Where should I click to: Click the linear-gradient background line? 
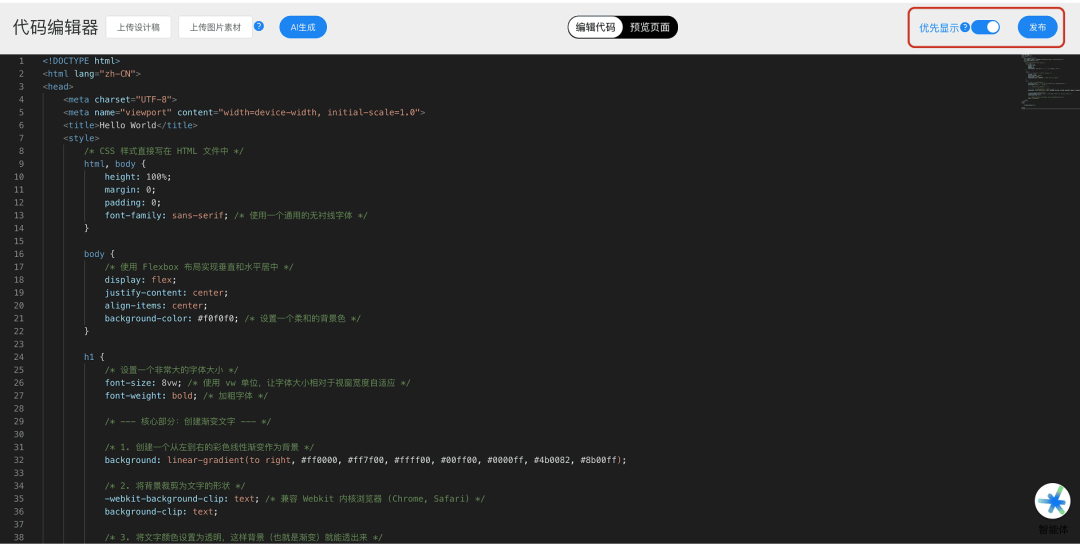tap(366, 459)
